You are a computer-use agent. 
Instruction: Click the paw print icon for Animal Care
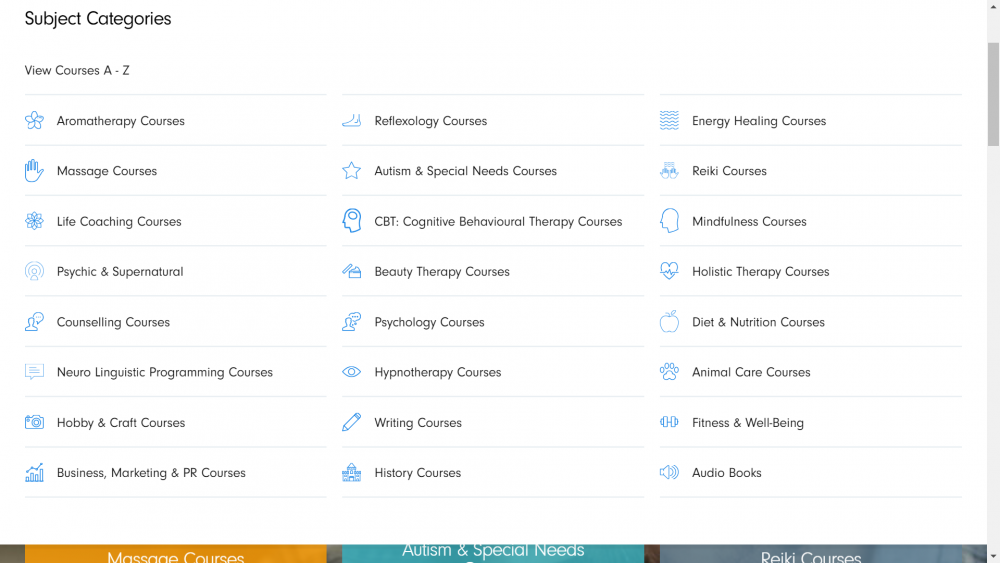click(x=669, y=372)
